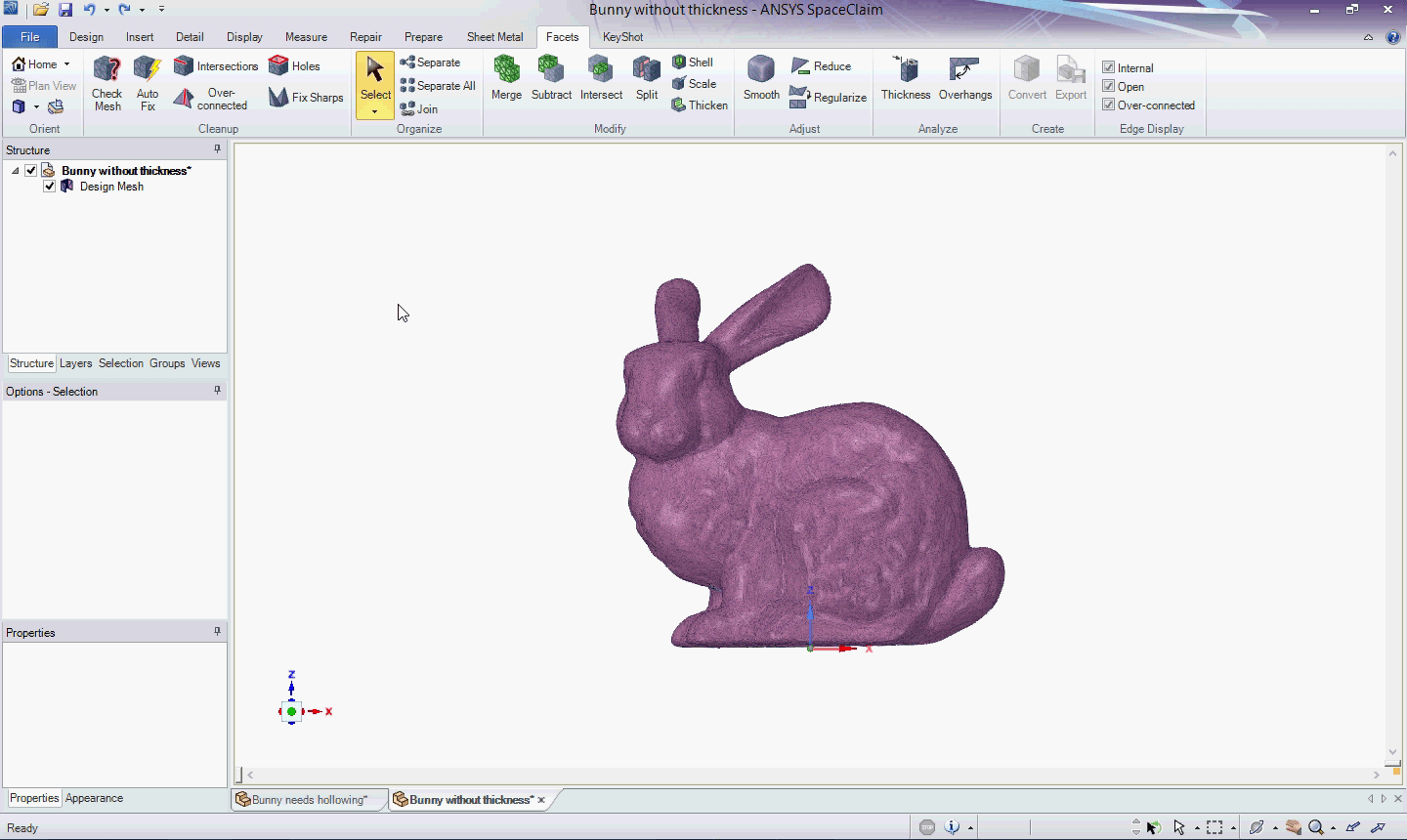The height and width of the screenshot is (840, 1407).
Task: Expand the undo history dropdown
Action: [x=107, y=10]
